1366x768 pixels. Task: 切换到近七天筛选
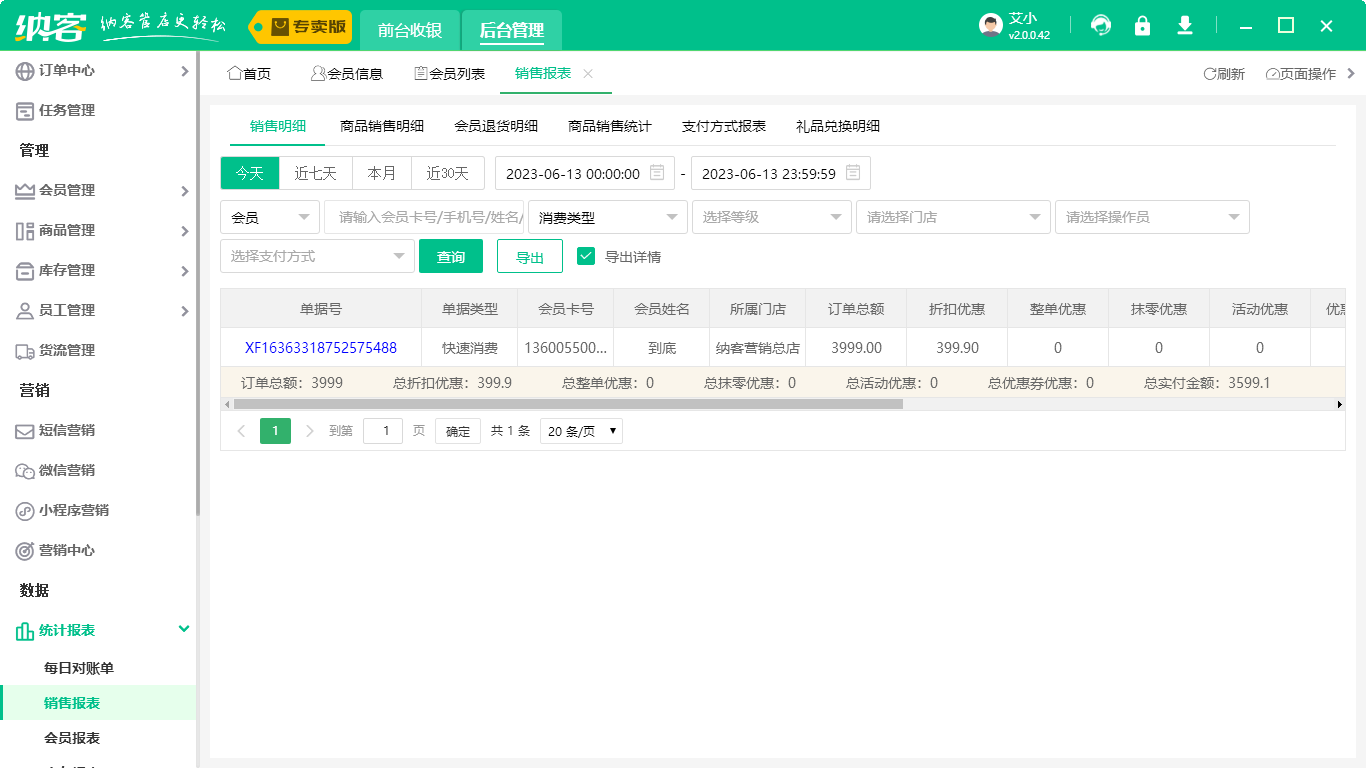(316, 172)
